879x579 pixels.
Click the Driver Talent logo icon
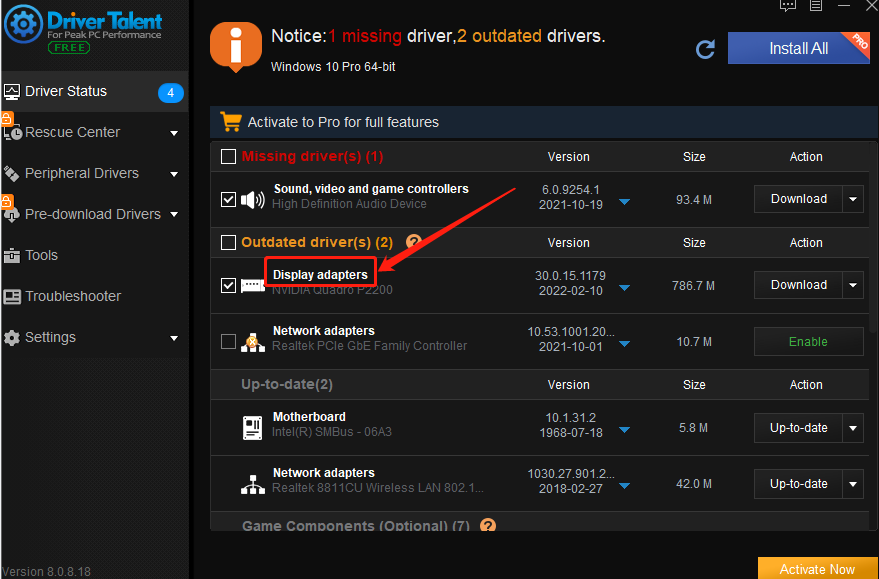(x=24, y=24)
